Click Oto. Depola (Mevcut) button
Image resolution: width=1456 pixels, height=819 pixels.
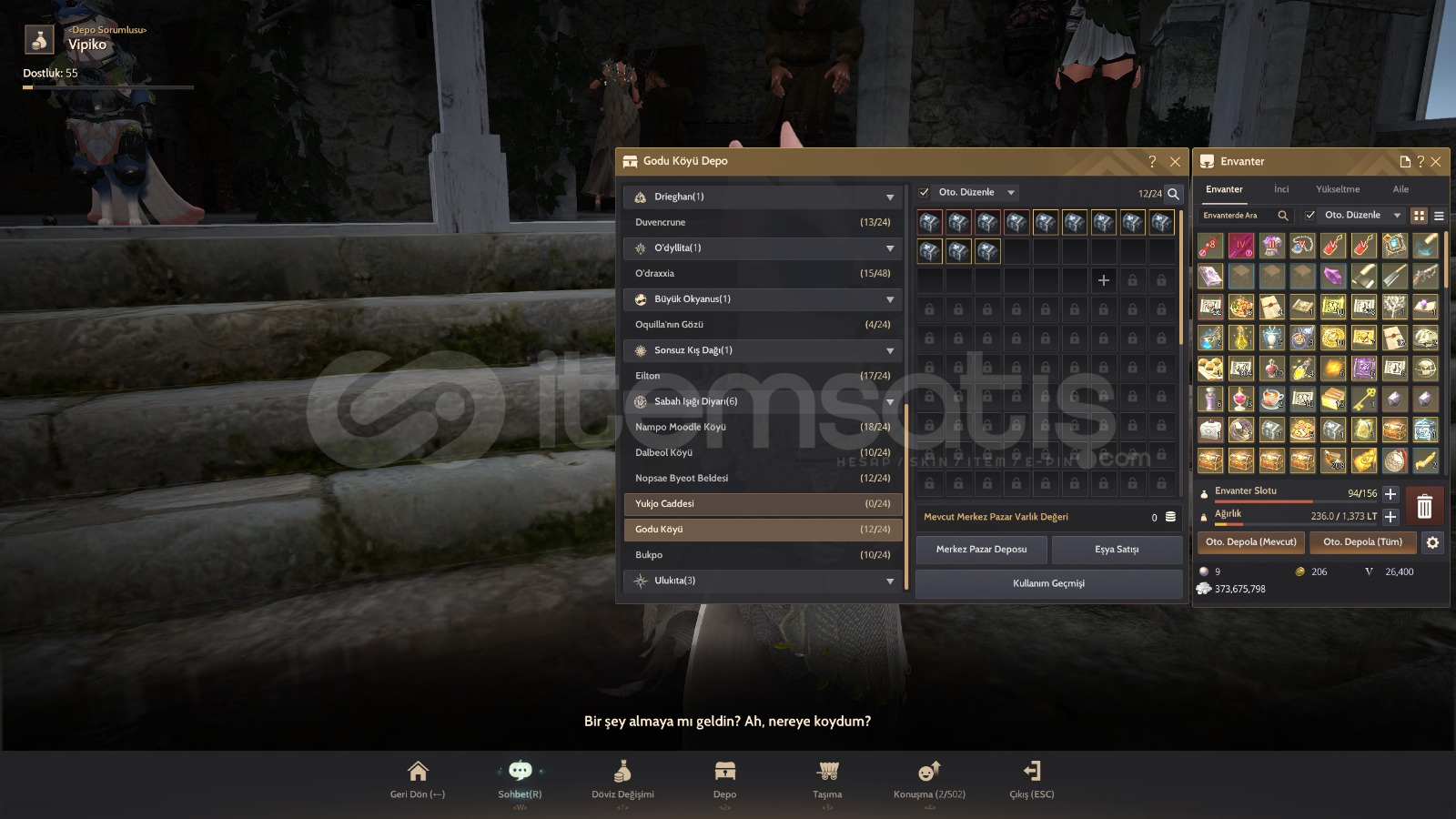[x=1251, y=542]
